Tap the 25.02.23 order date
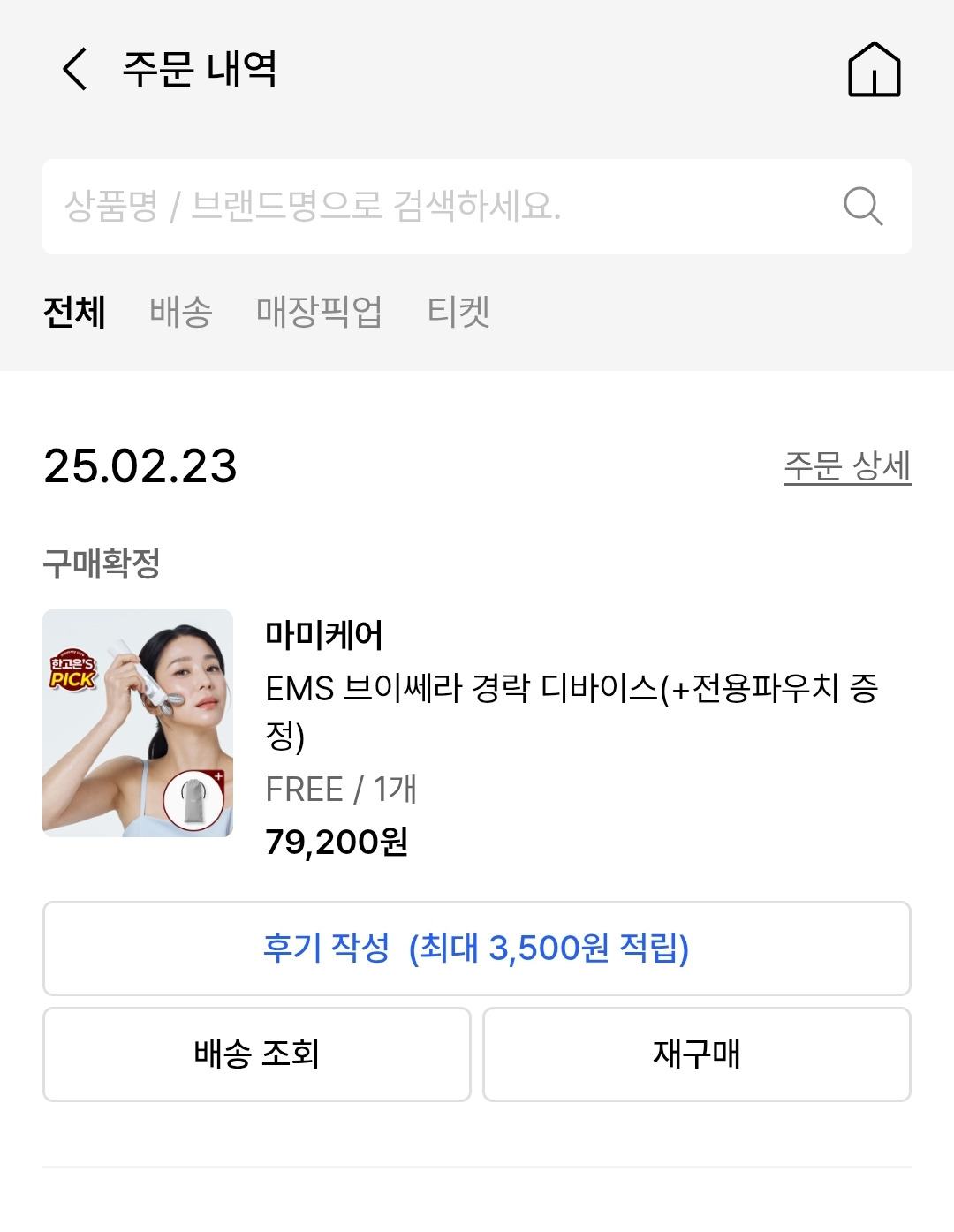The image size is (954, 1232). click(x=140, y=466)
